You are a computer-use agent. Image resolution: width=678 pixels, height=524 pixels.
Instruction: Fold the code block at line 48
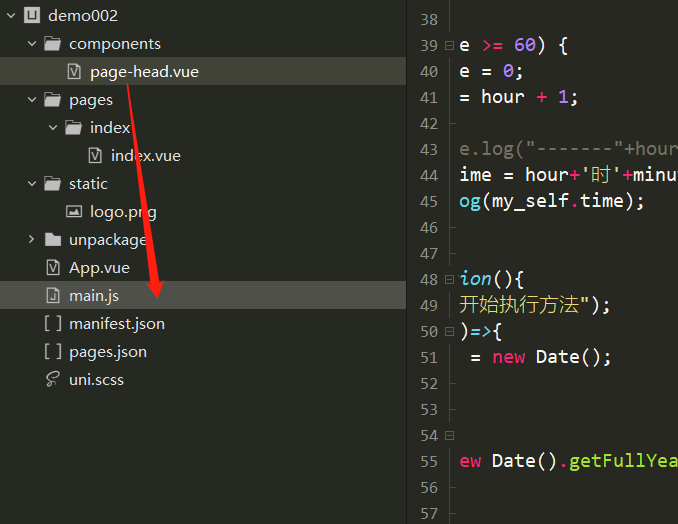pos(450,279)
